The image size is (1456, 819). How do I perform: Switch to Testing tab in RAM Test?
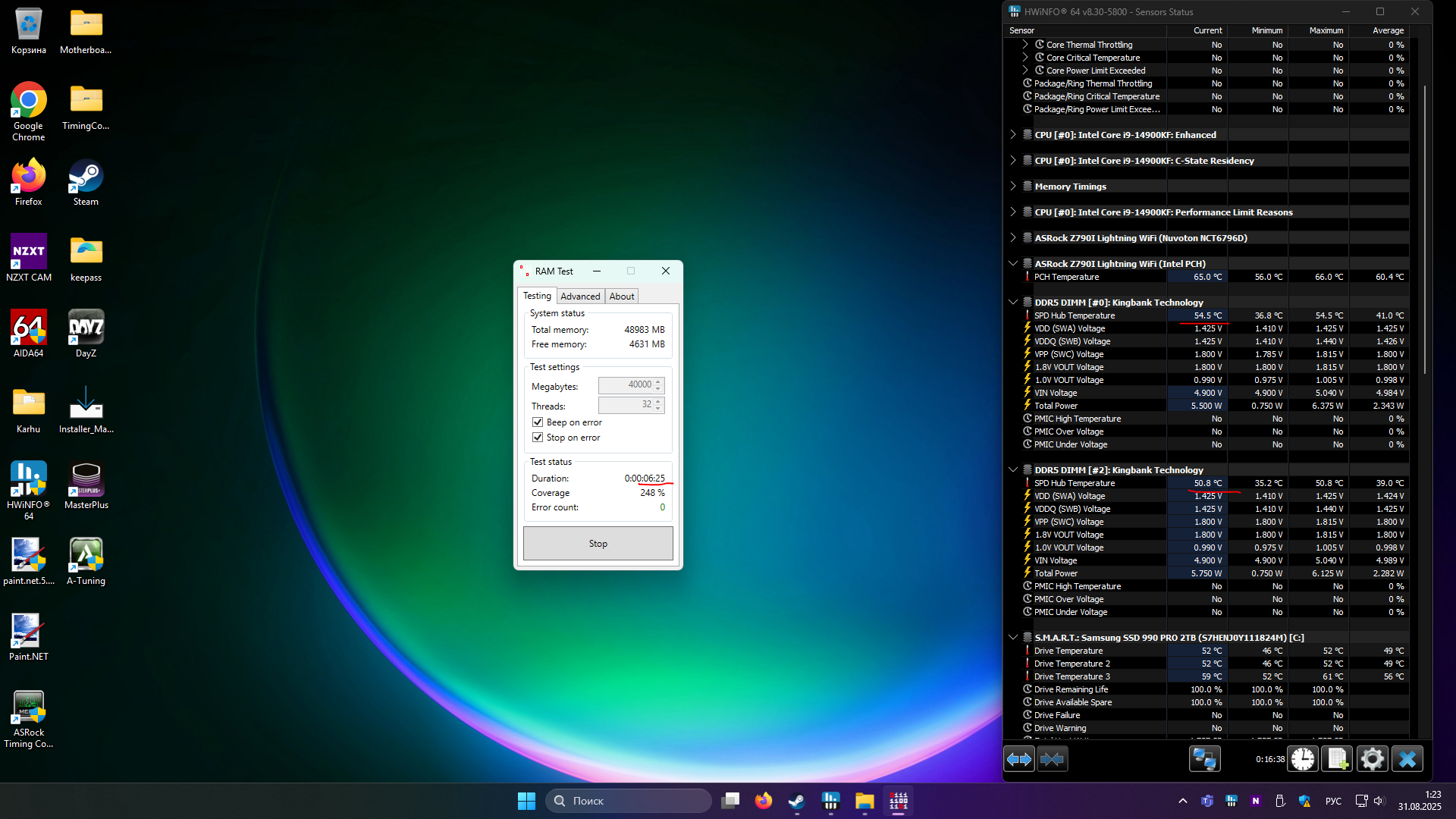(x=537, y=296)
